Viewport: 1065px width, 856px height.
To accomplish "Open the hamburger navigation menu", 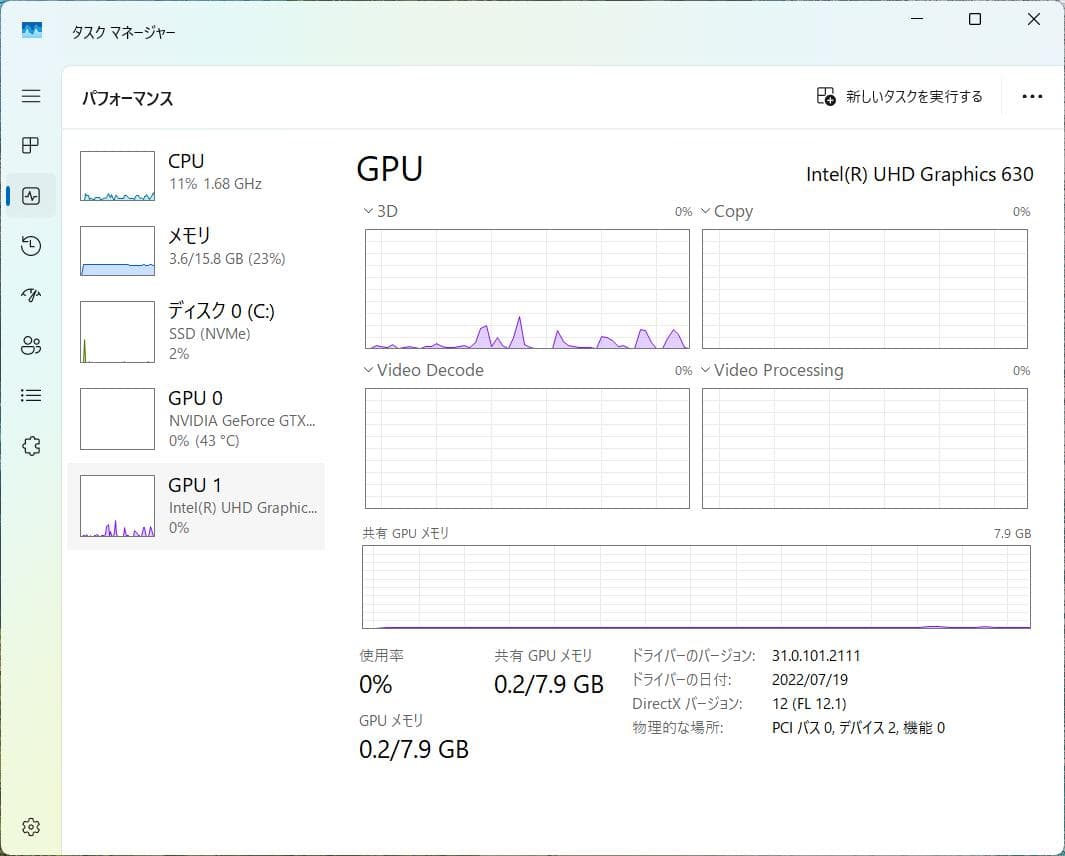I will (31, 96).
